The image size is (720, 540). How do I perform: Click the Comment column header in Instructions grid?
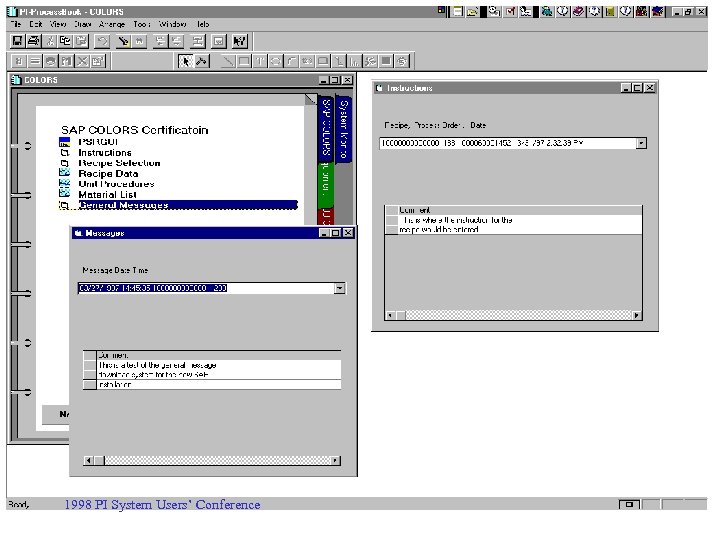click(520, 210)
